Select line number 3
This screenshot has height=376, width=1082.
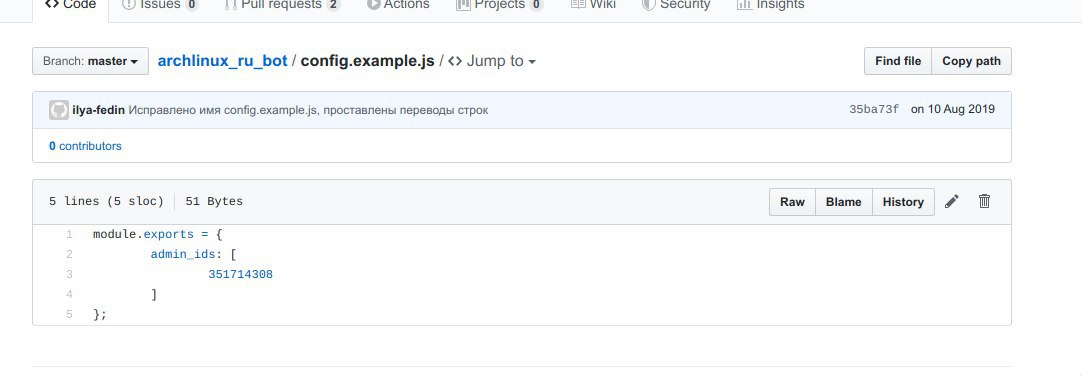click(x=69, y=275)
